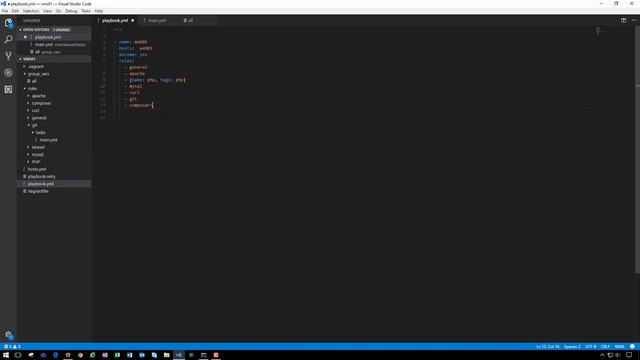
Task: Open the Explorer view in activity bar
Action: coord(8,23)
